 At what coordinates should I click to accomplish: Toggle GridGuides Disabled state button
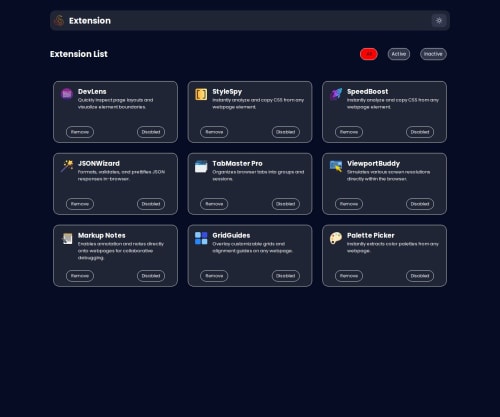286,276
